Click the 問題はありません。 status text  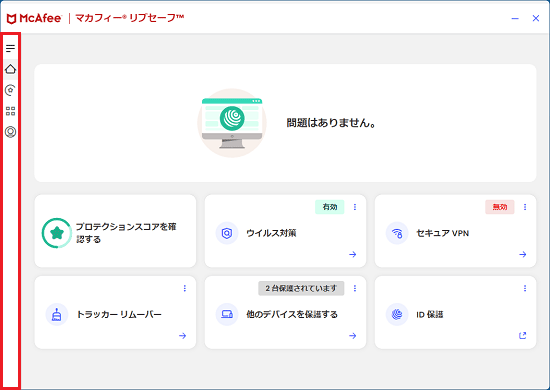coord(331,123)
